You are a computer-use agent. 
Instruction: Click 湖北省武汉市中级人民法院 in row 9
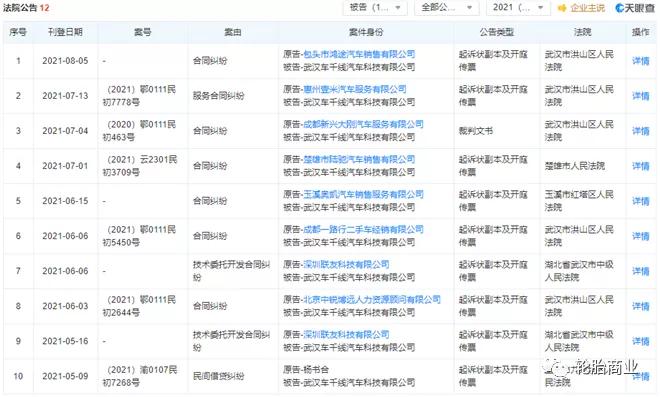(x=579, y=341)
